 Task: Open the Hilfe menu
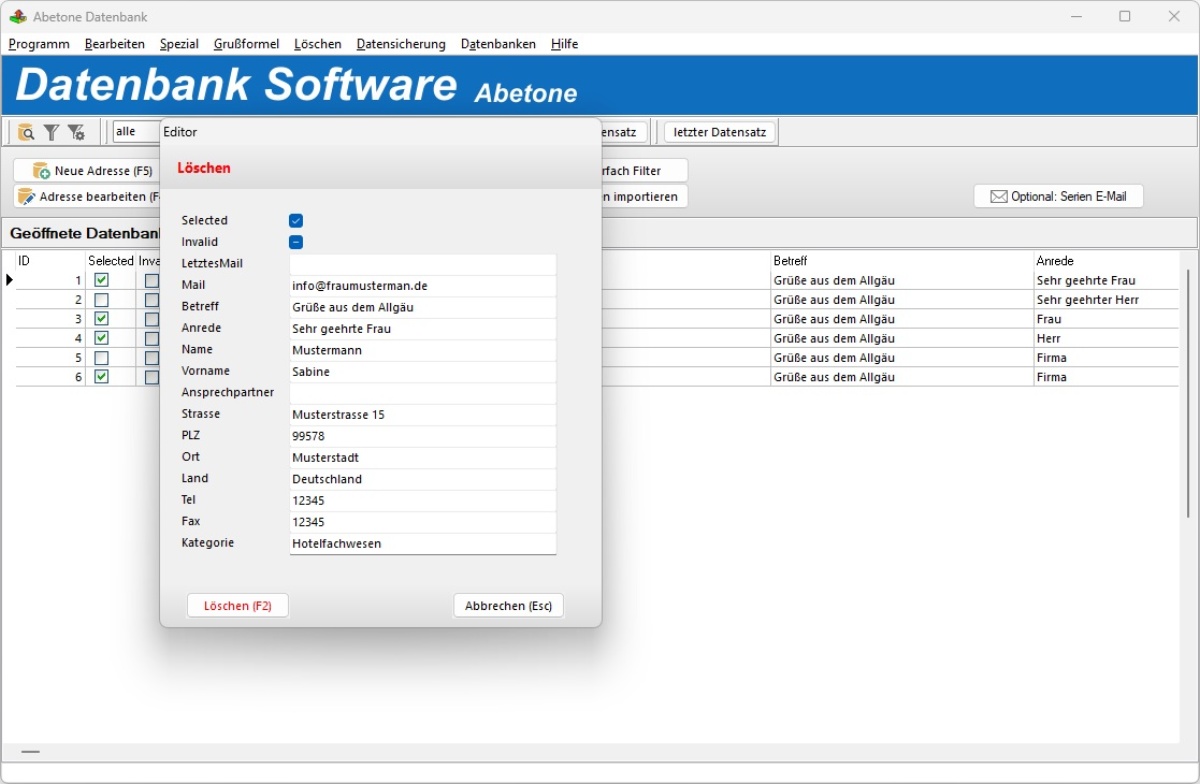(x=563, y=44)
